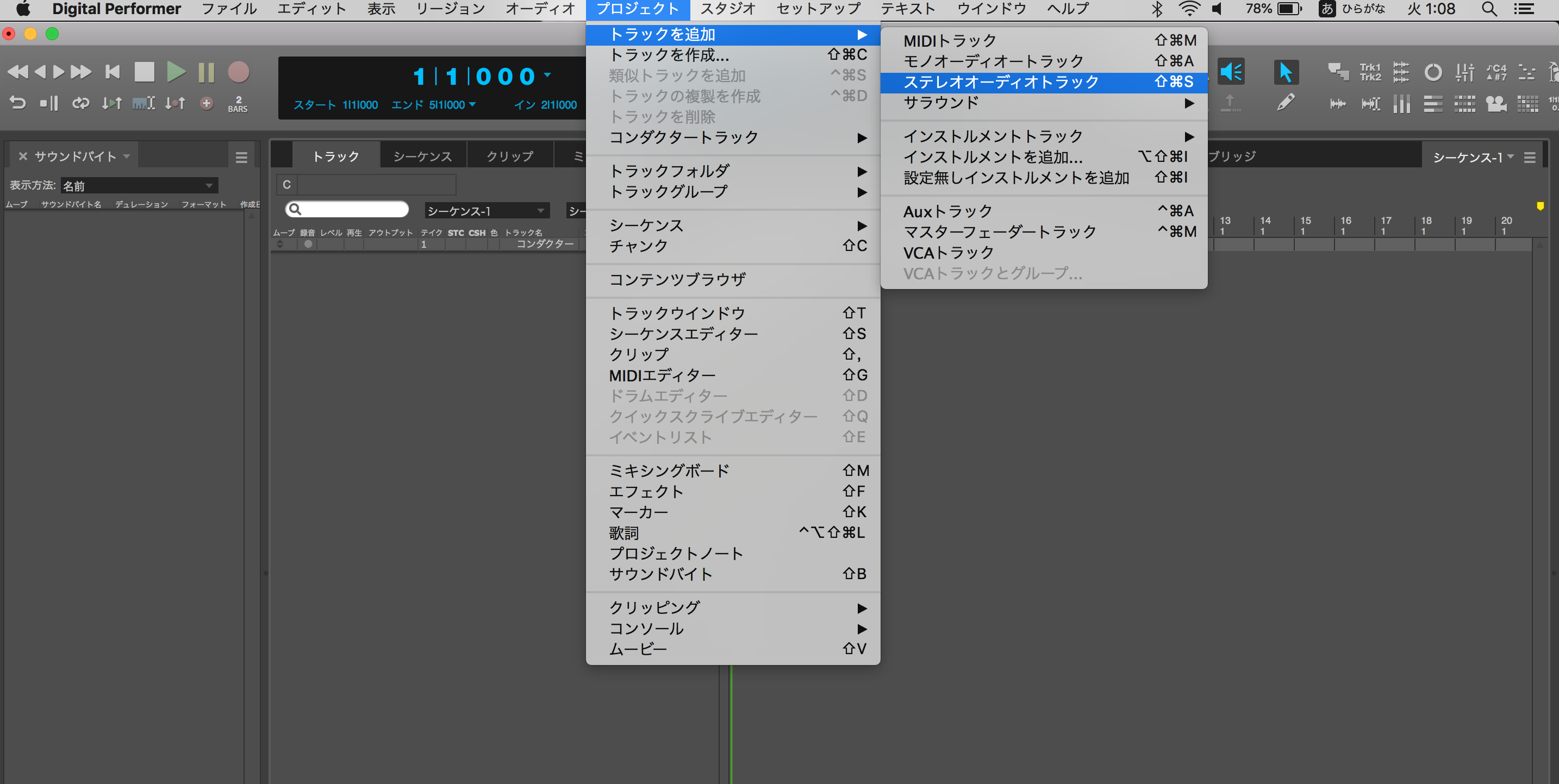
Task: Toggle the Memory Cycle loop button
Action: click(80, 103)
